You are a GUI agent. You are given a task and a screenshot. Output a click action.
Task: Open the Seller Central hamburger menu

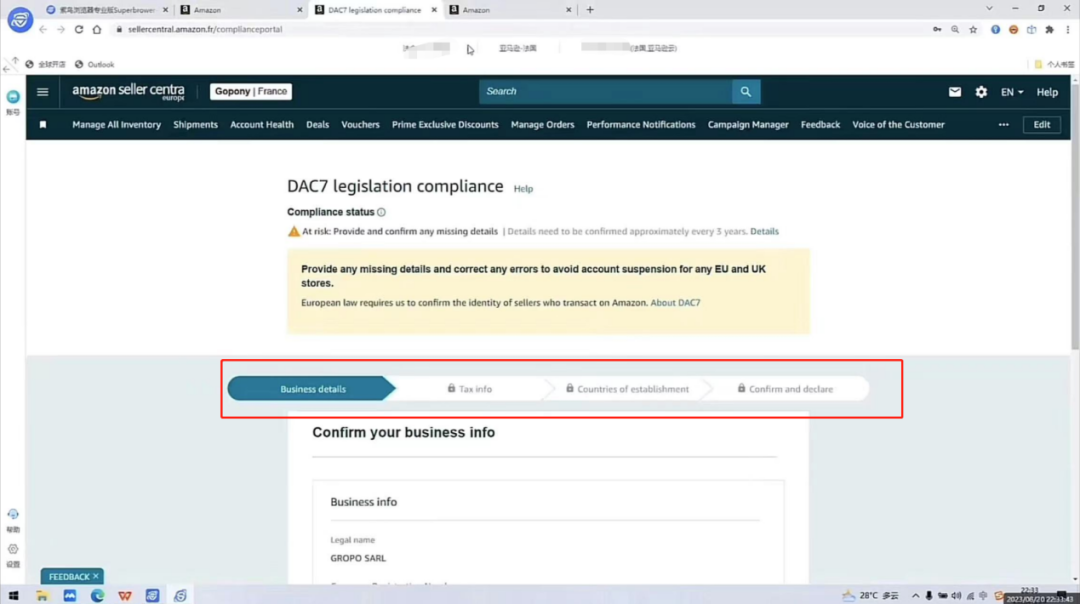pos(43,92)
